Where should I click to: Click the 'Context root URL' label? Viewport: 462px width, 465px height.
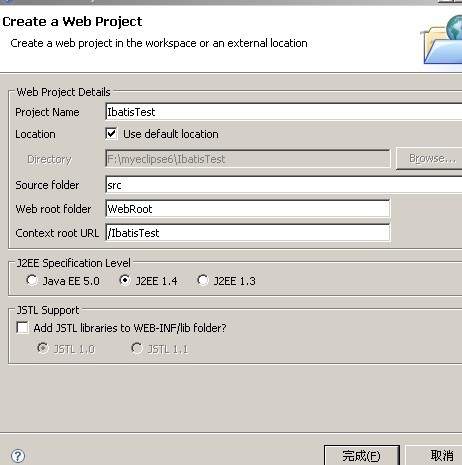pyautogui.click(x=57, y=233)
